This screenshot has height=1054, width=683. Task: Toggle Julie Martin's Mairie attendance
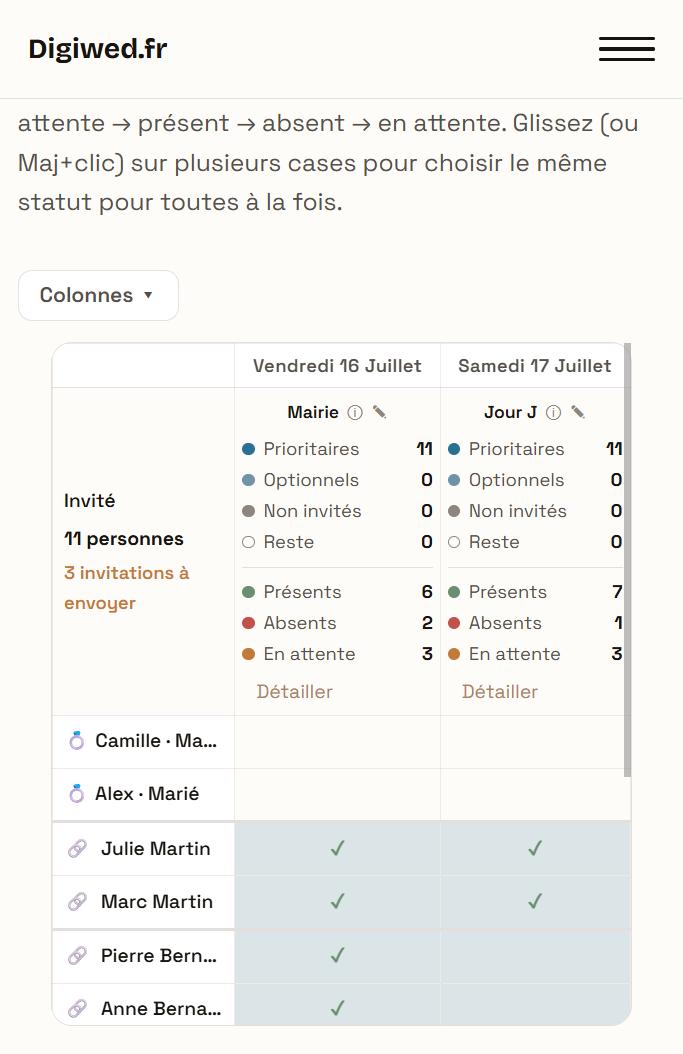pyautogui.click(x=337, y=848)
